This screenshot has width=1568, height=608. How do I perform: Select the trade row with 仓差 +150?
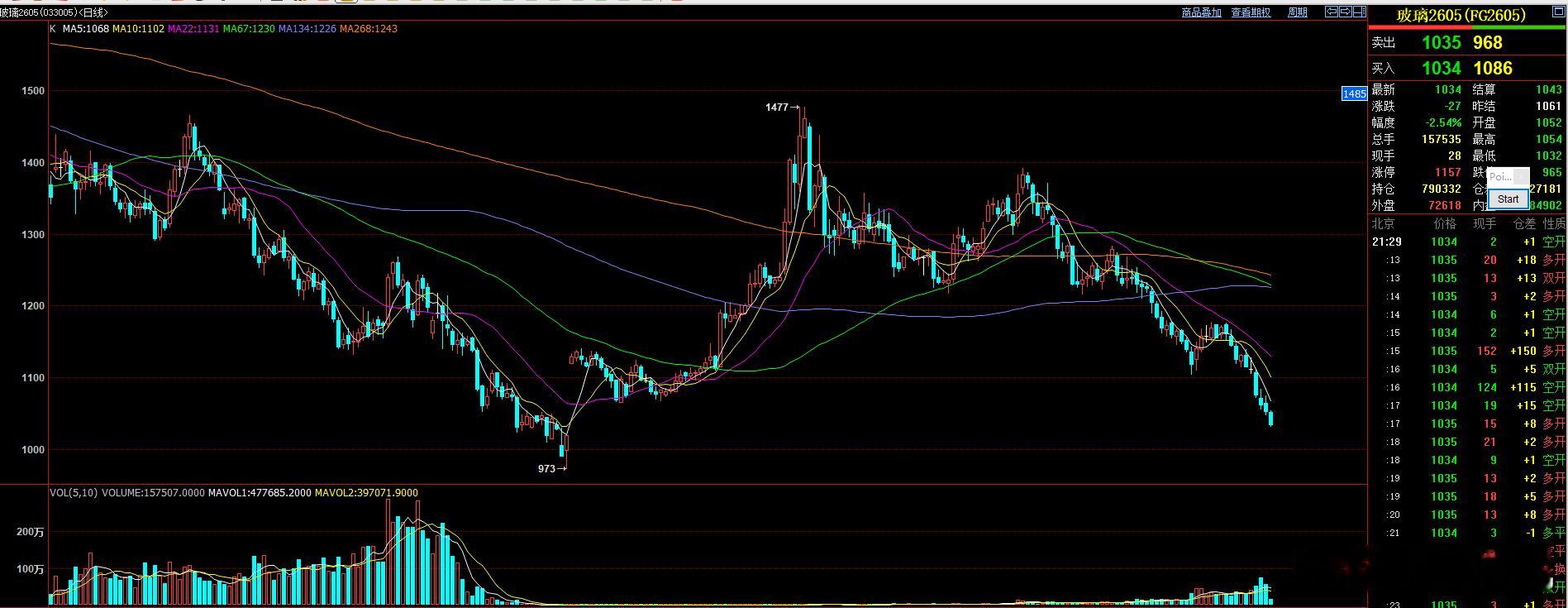[1469, 352]
